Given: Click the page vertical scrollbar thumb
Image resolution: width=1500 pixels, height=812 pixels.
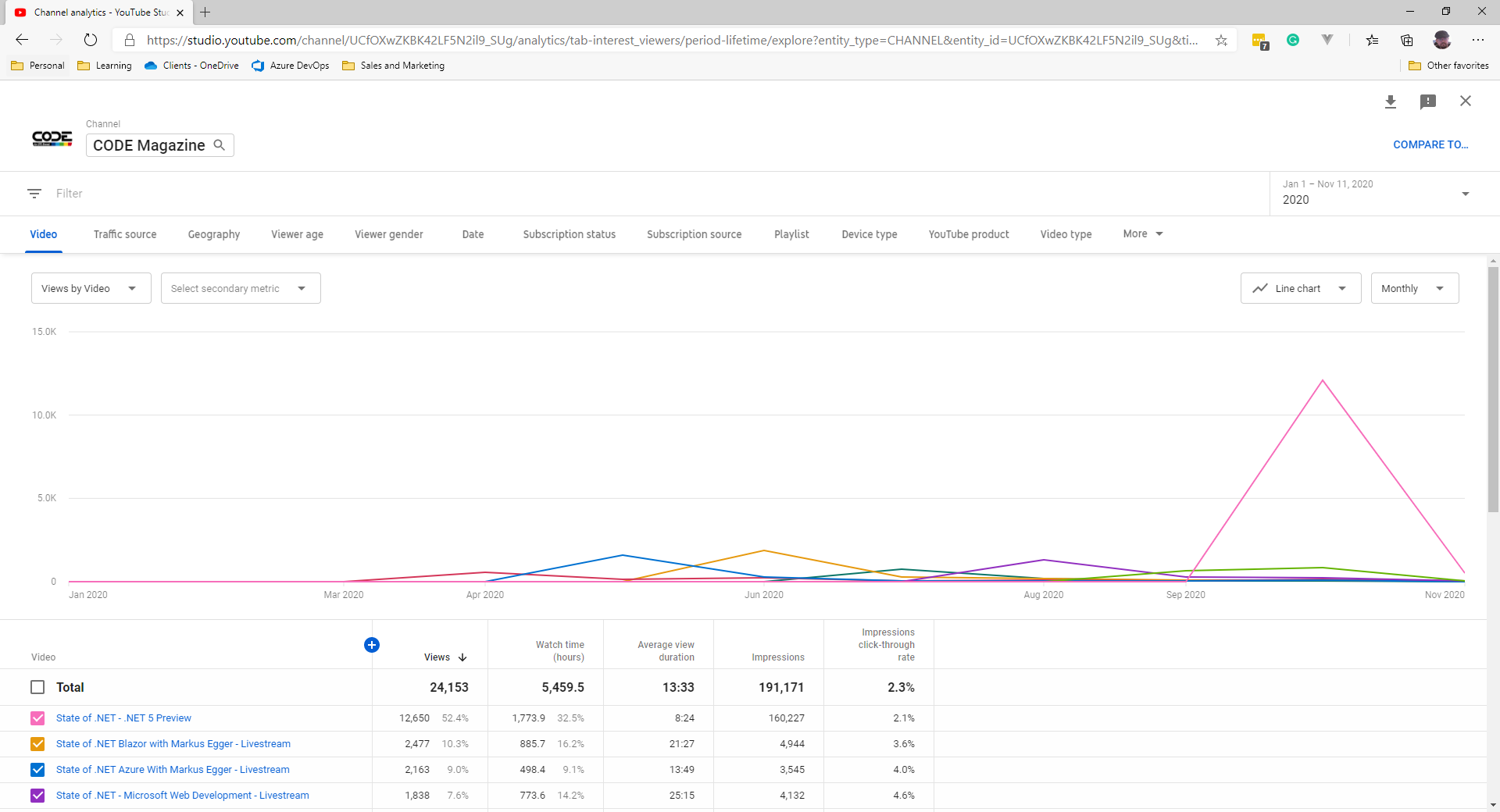Looking at the screenshot, I should pos(1493,389).
